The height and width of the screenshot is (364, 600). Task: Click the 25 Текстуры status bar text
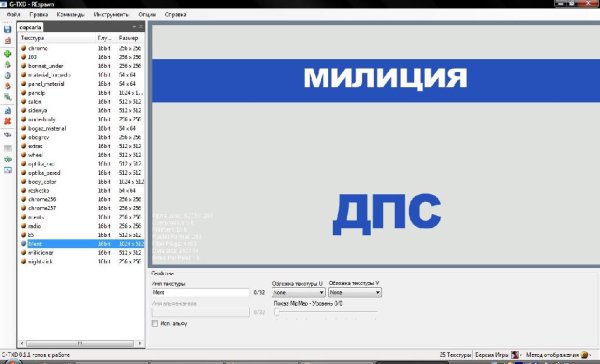(x=455, y=355)
